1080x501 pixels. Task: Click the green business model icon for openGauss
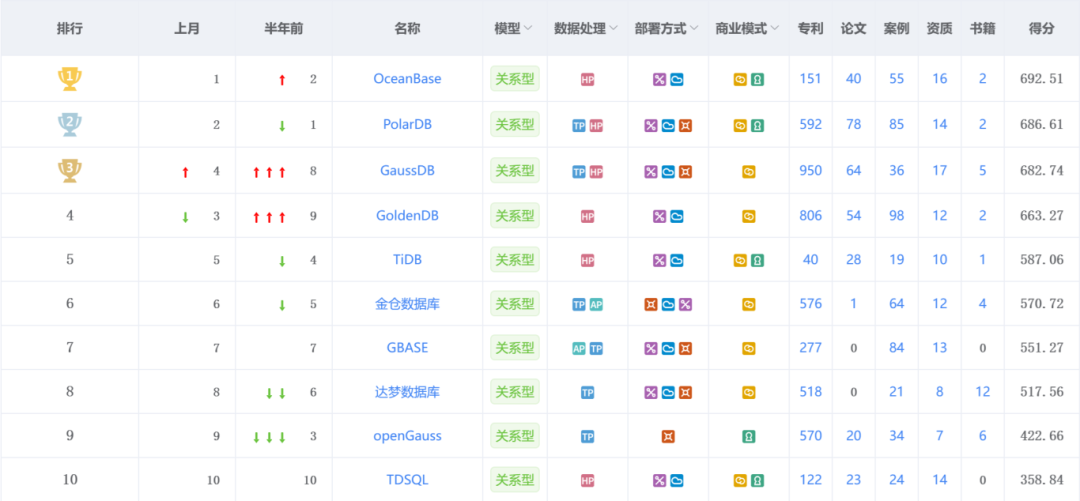pyautogui.click(x=748, y=437)
